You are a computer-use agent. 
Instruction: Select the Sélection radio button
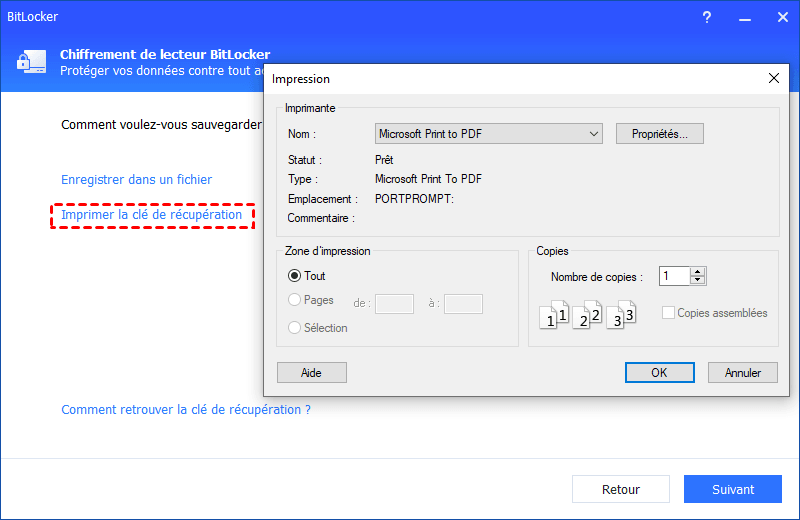tap(294, 328)
